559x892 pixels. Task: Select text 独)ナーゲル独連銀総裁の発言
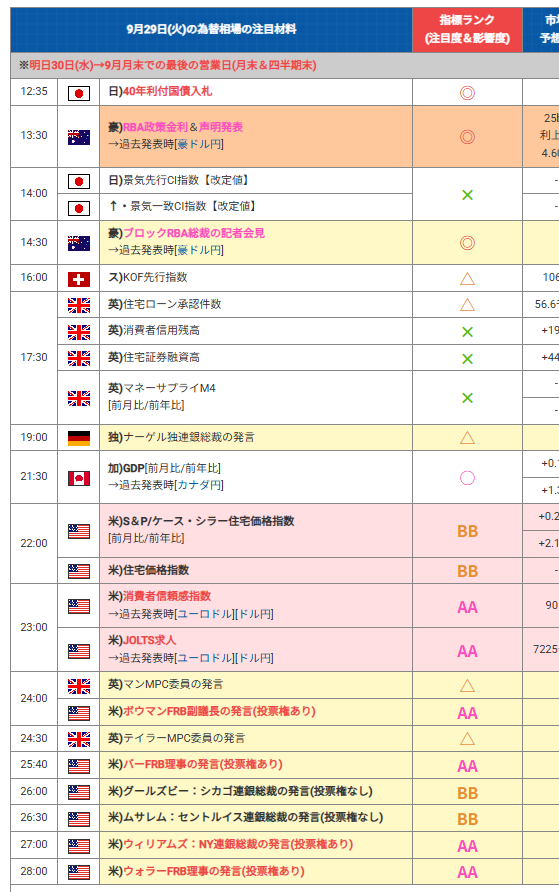181,437
